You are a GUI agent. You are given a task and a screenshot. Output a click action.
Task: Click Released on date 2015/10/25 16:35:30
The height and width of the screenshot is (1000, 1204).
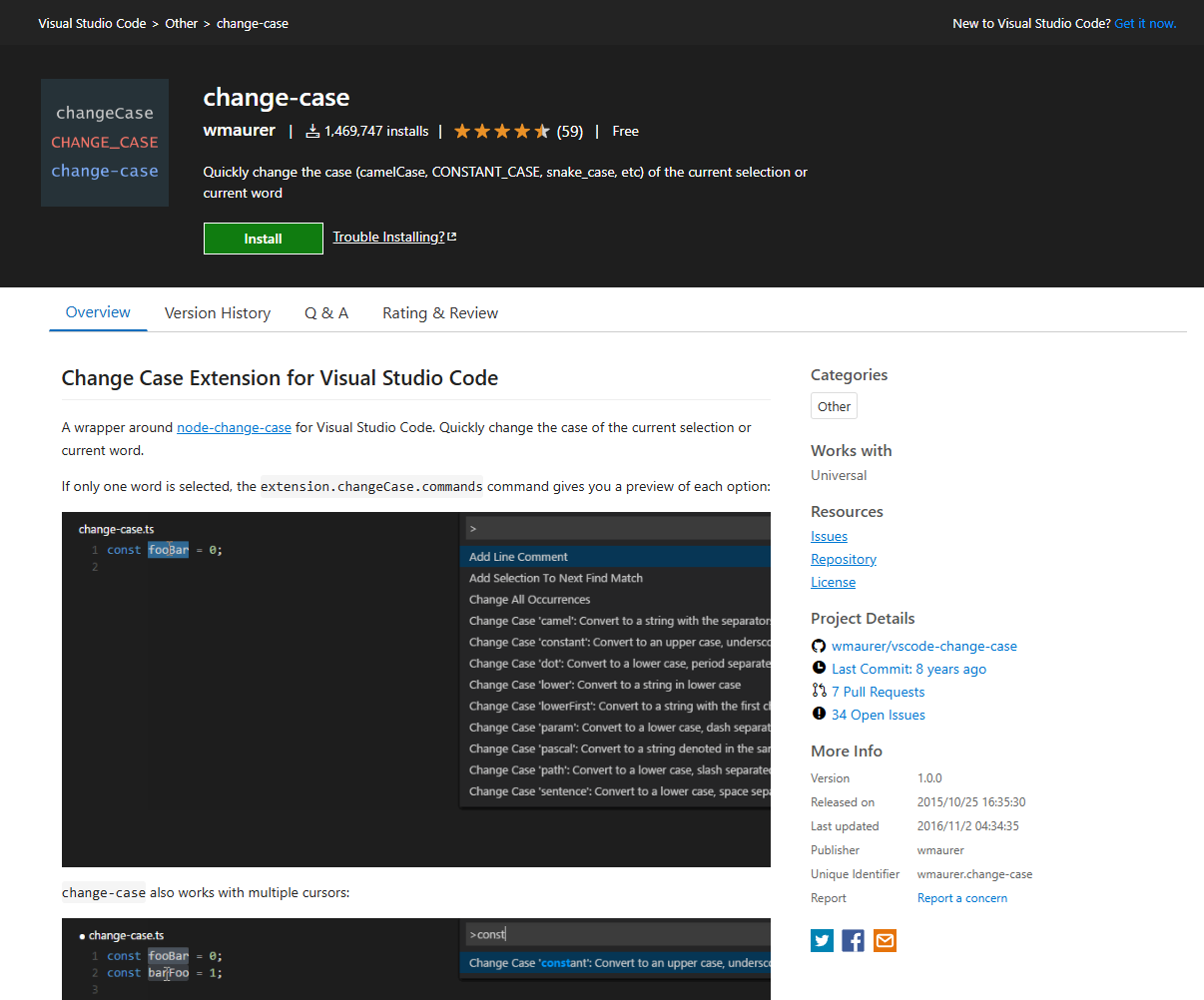coord(971,802)
